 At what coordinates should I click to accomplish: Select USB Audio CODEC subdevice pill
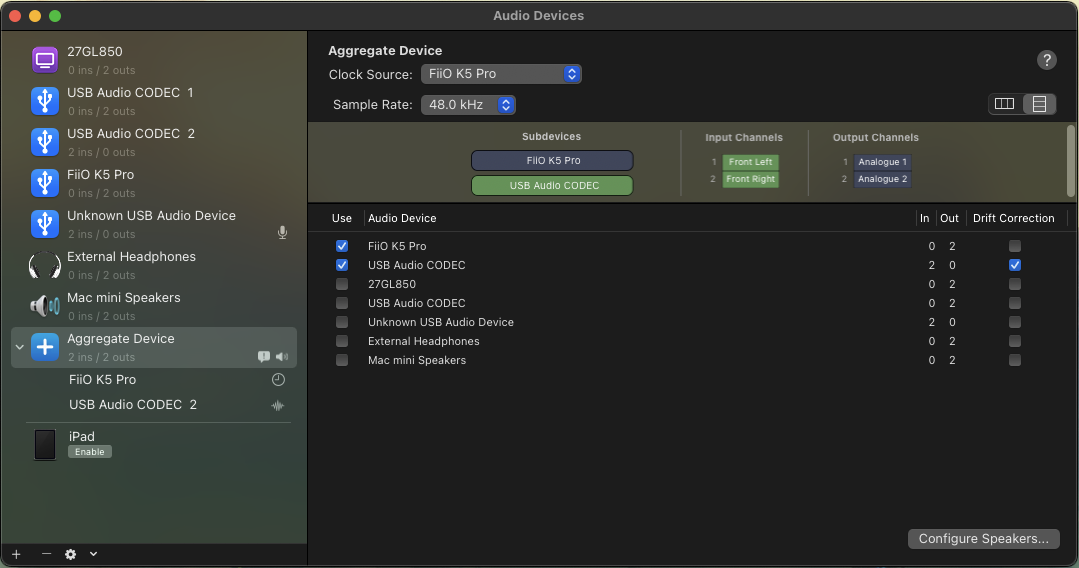click(552, 185)
